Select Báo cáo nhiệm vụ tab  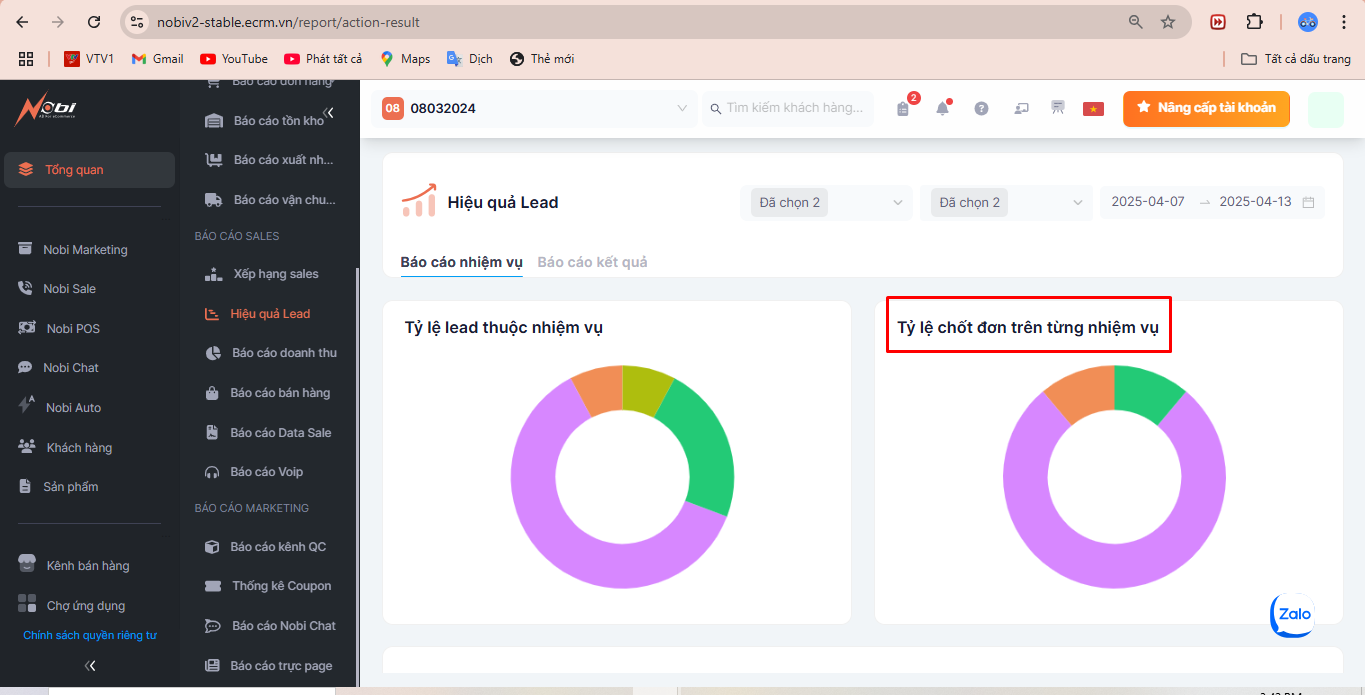pyautogui.click(x=461, y=262)
